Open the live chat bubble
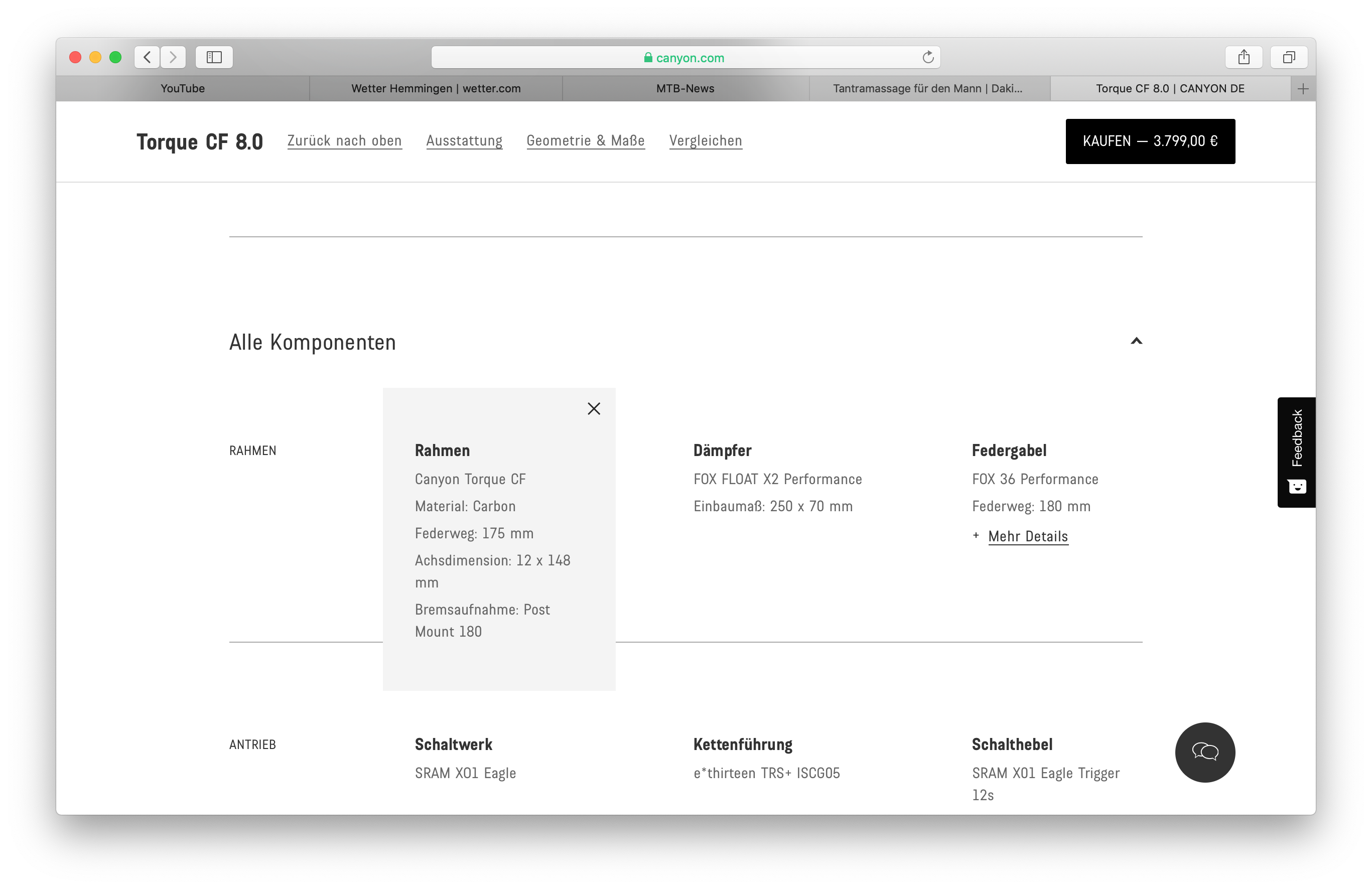The height and width of the screenshot is (889, 1372). tap(1205, 752)
